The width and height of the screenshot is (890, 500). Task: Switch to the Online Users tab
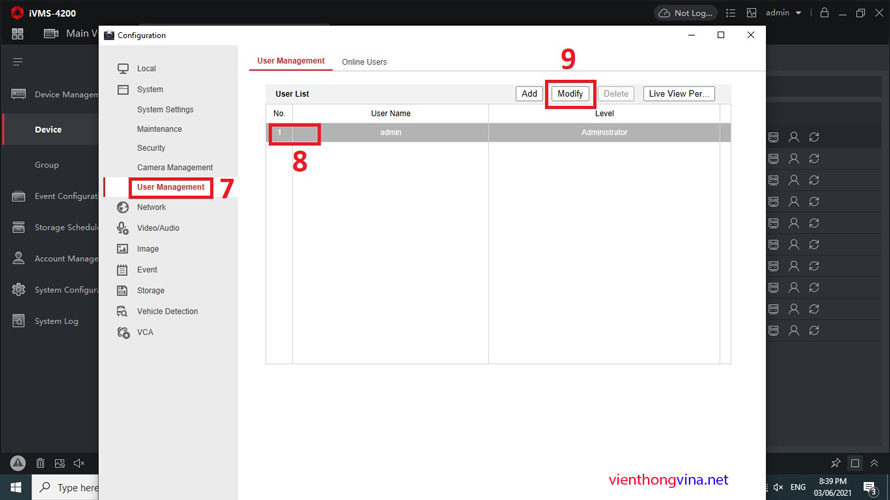coord(364,62)
